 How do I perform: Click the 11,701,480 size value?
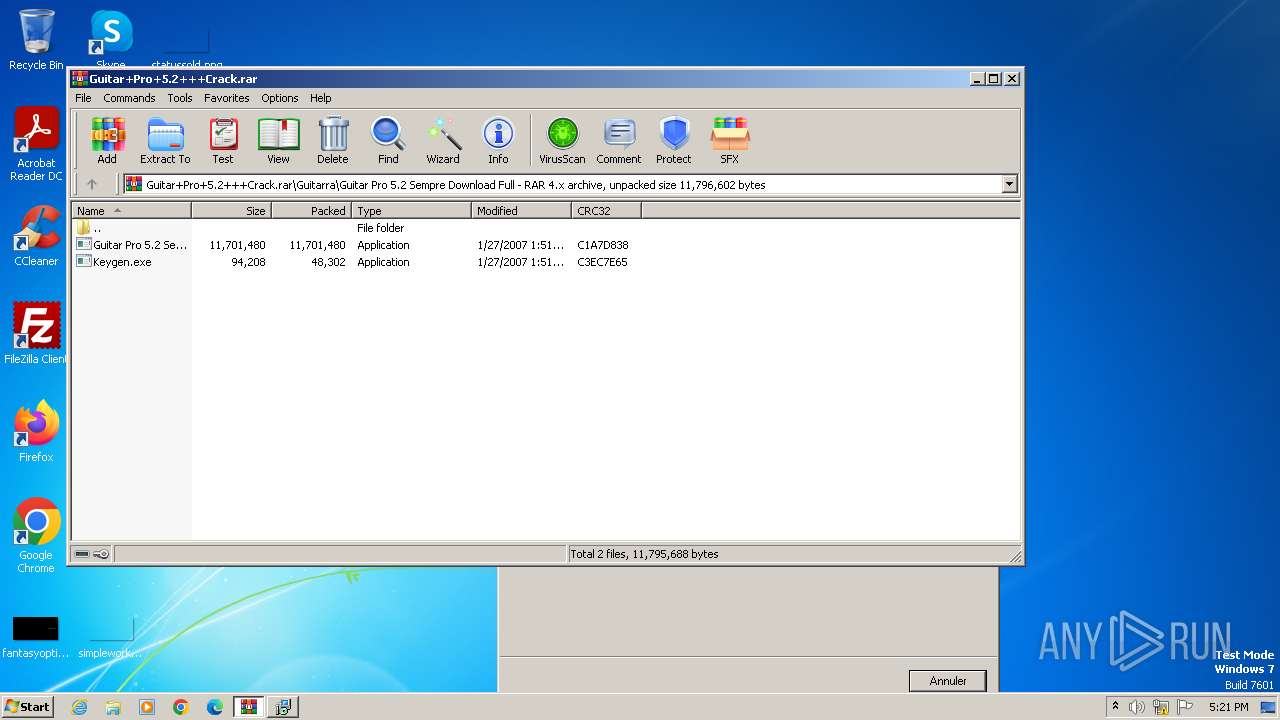point(237,245)
